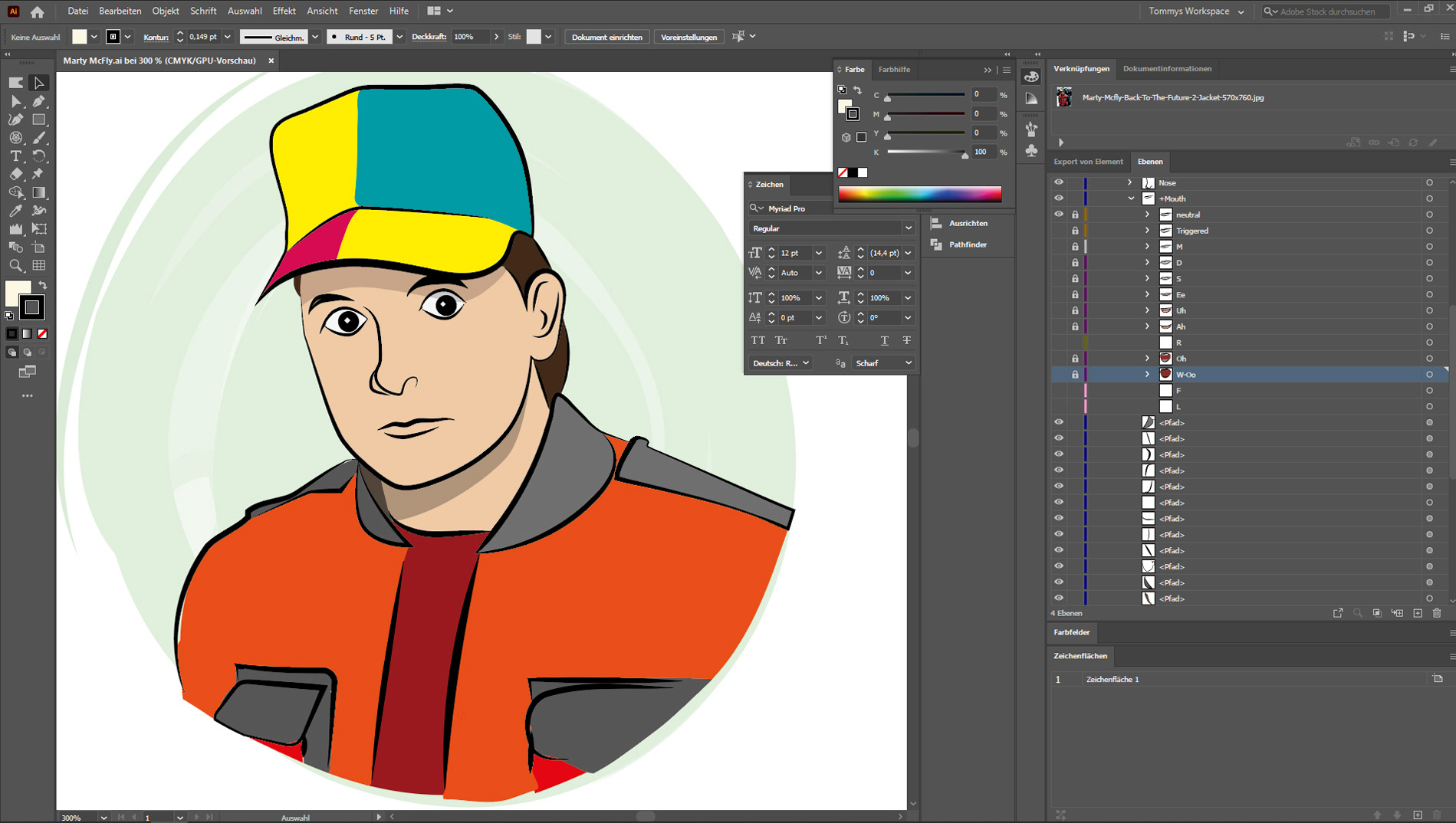Select linked Marty-Mcfly jacket jpg thumbnail
The width and height of the screenshot is (1456, 823).
(1064, 97)
